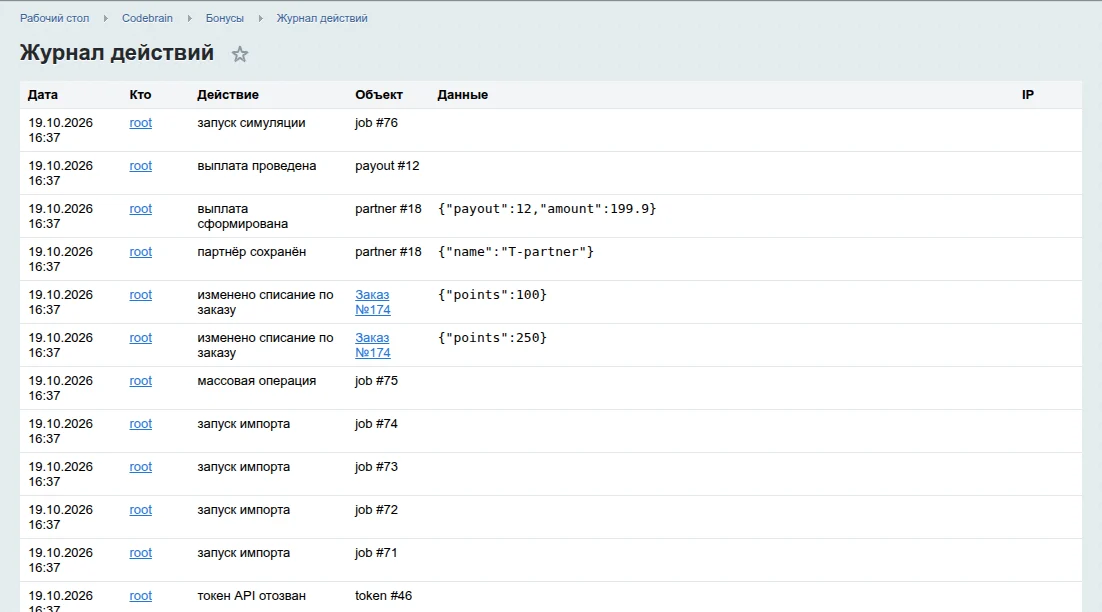Add this page to favorites with the star
Viewport: 1102px width, 612px height.
(240, 54)
